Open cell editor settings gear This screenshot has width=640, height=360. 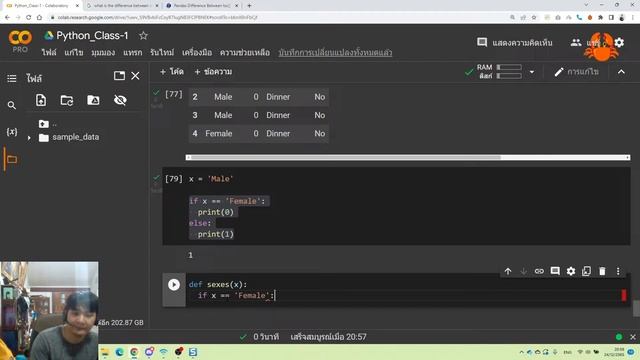pyautogui.click(x=571, y=271)
